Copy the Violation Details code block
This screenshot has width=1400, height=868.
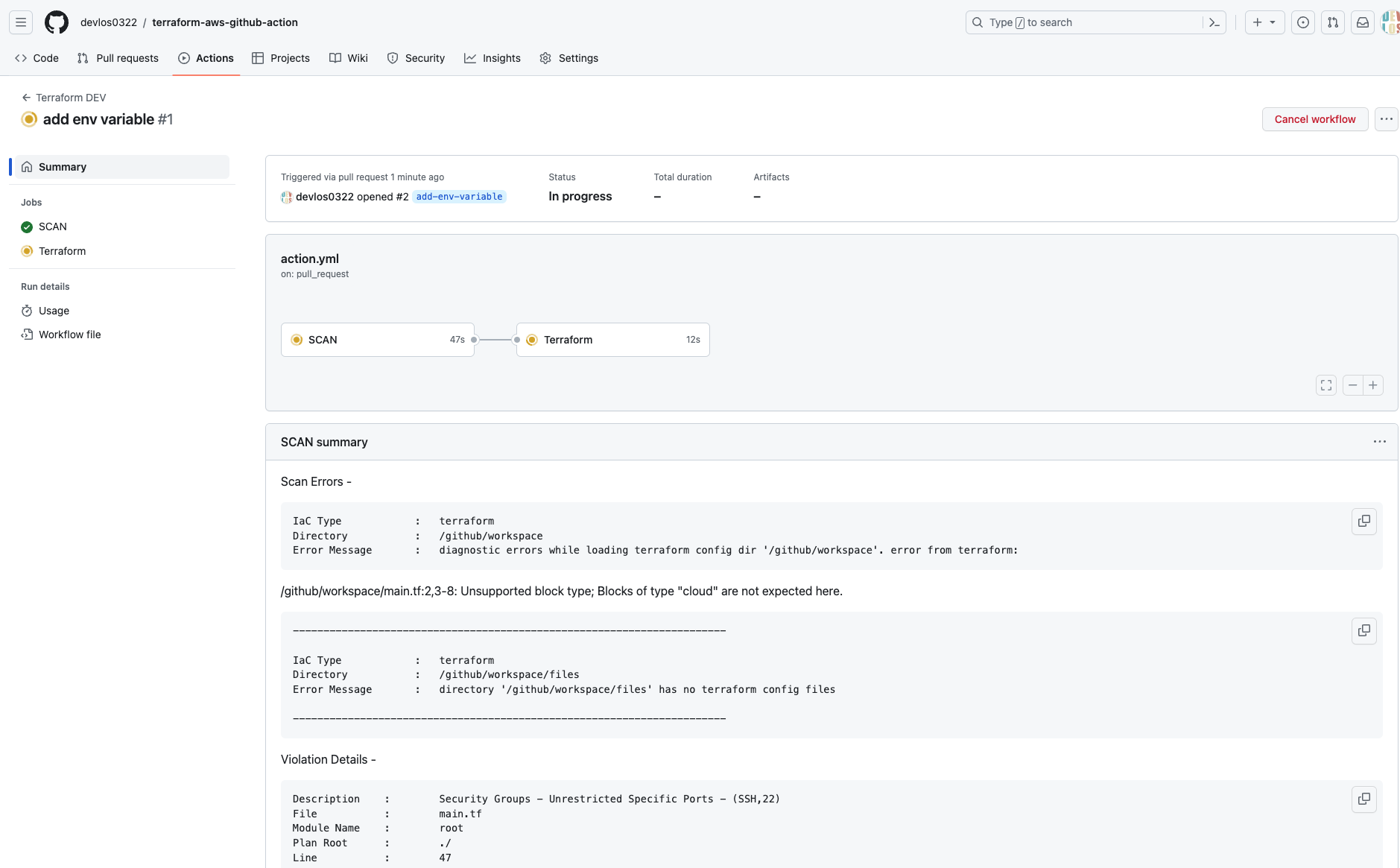(x=1364, y=799)
